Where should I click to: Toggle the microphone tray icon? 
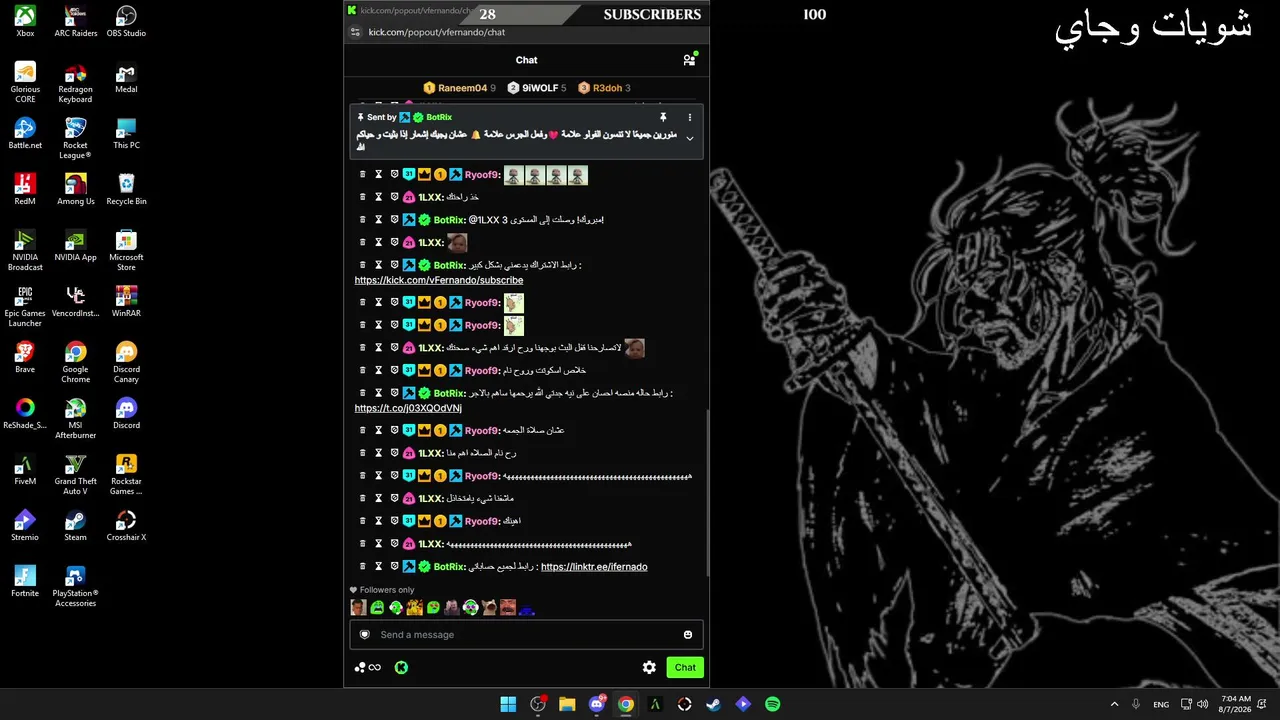pos(1136,704)
